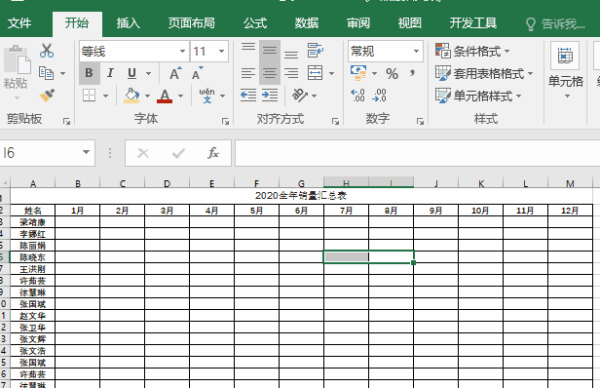The image size is (600, 388).
Task: Toggle align text right icon
Action: 291,73
